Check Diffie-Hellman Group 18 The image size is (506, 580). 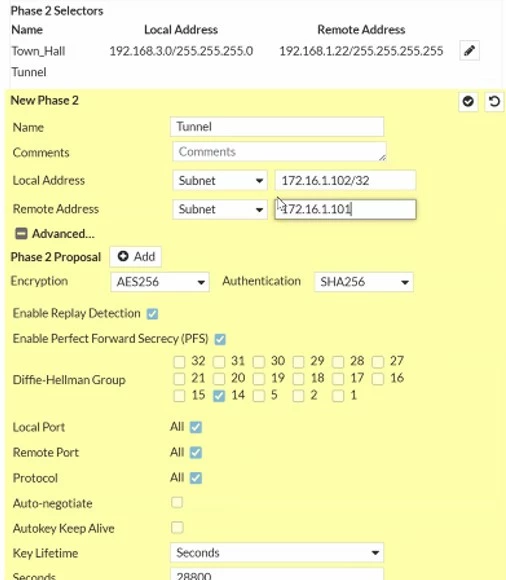coord(298,378)
